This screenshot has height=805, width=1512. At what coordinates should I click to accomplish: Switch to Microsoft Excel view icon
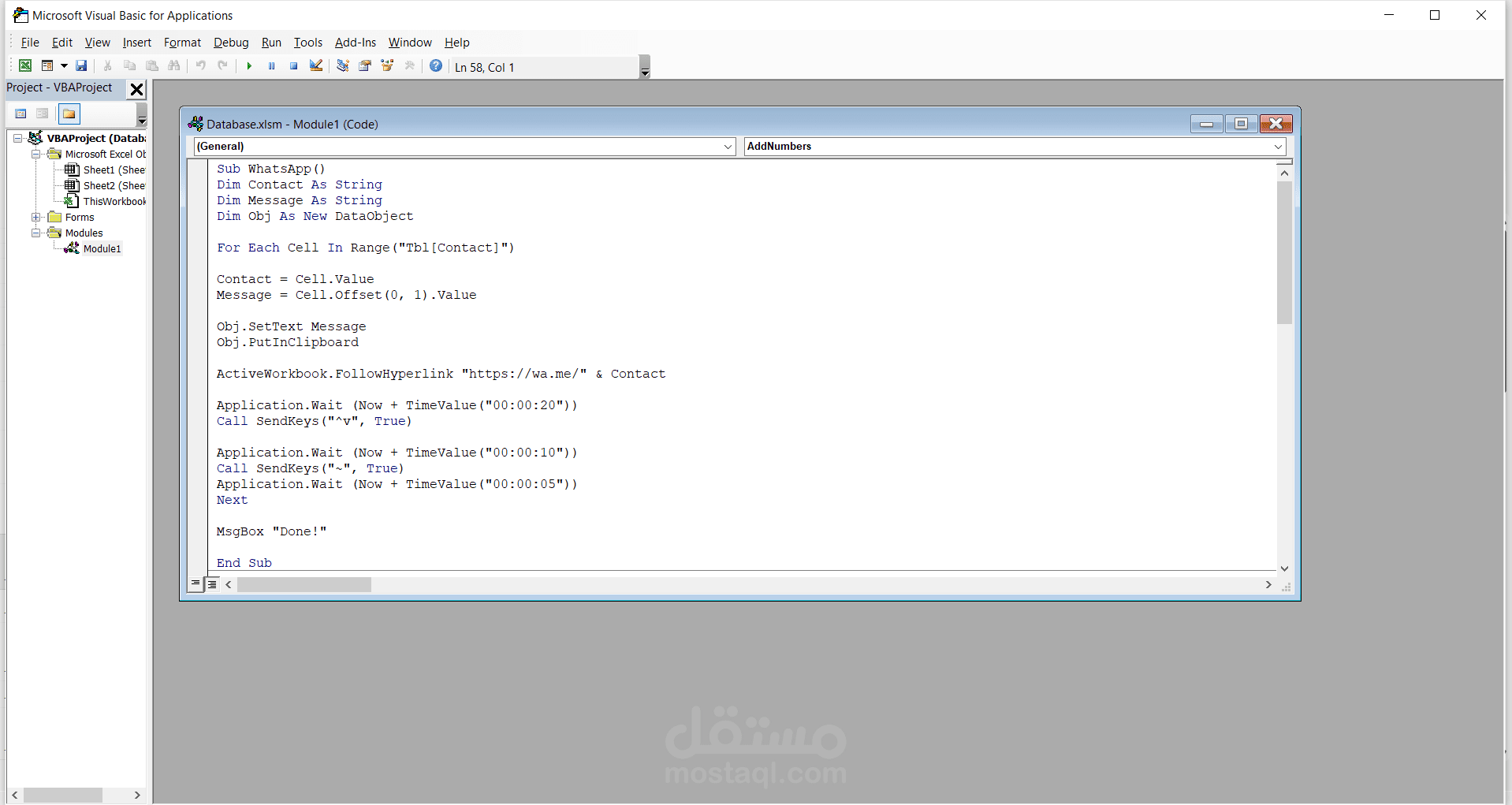(25, 66)
